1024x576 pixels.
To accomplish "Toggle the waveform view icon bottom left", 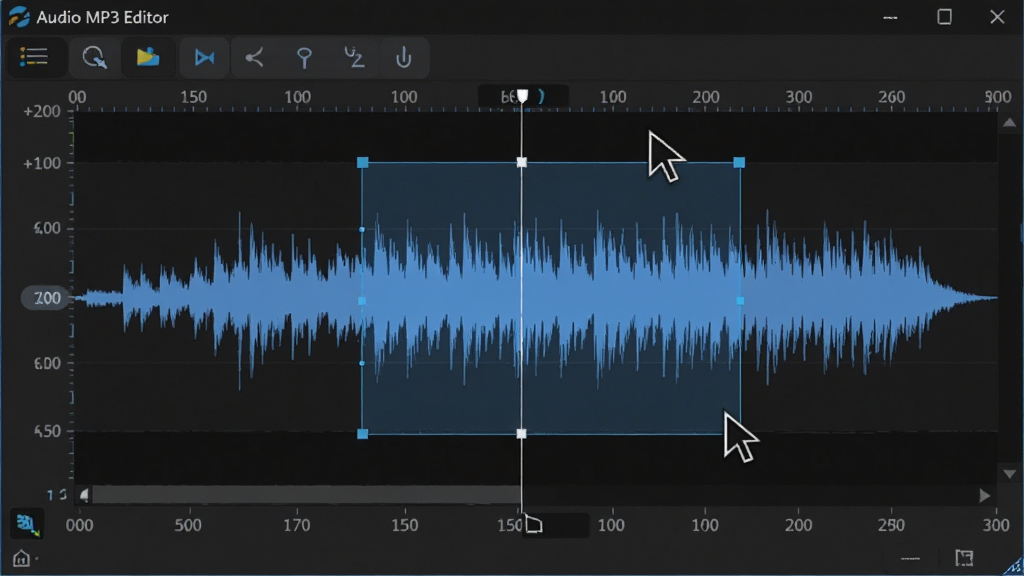I will (x=27, y=524).
